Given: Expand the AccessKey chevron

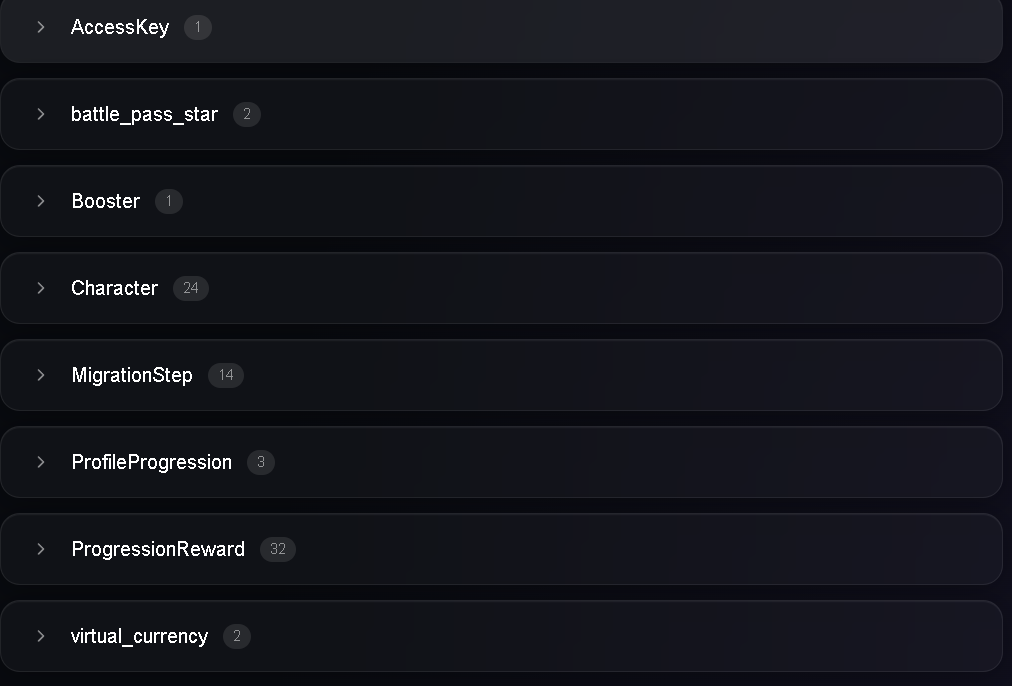Looking at the screenshot, I should (41, 27).
